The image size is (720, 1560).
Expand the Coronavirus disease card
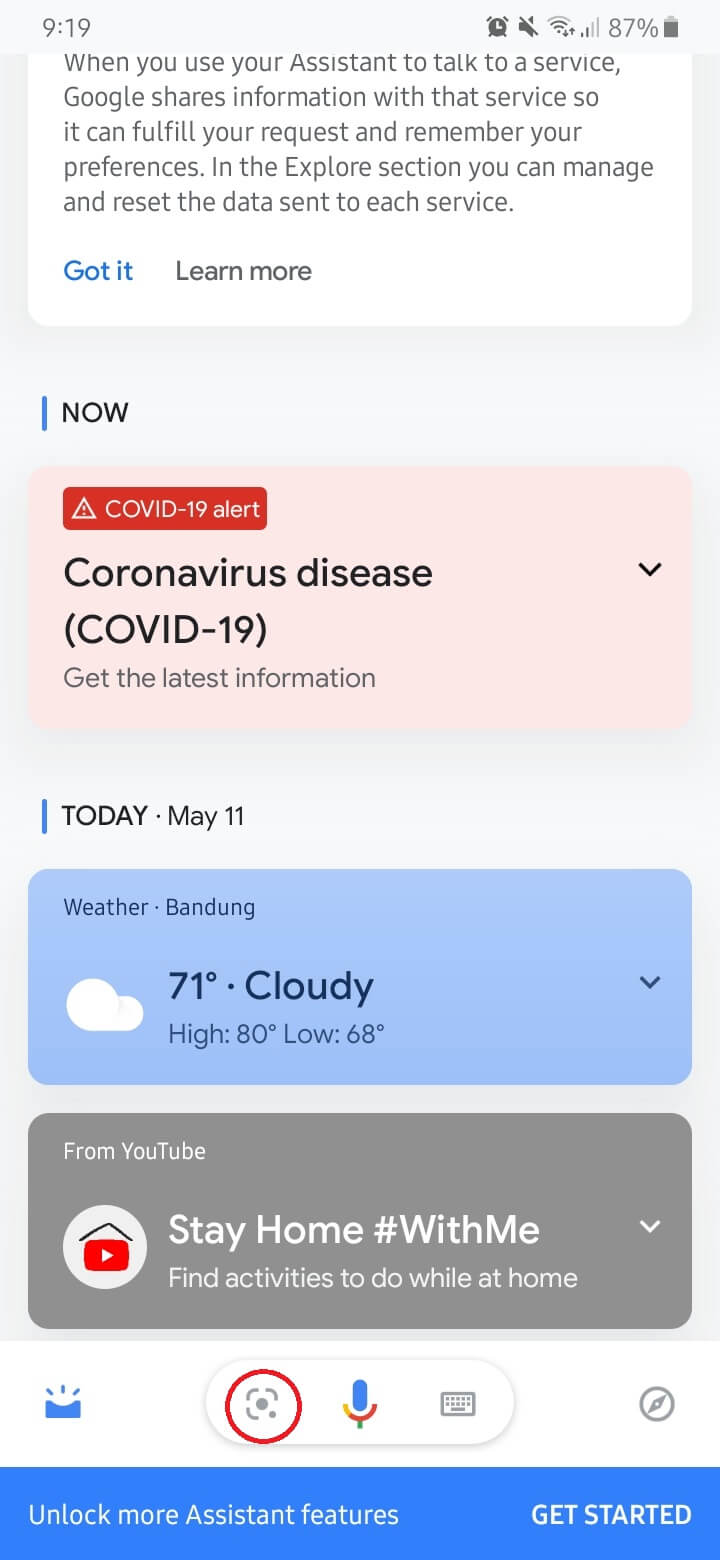(x=650, y=569)
